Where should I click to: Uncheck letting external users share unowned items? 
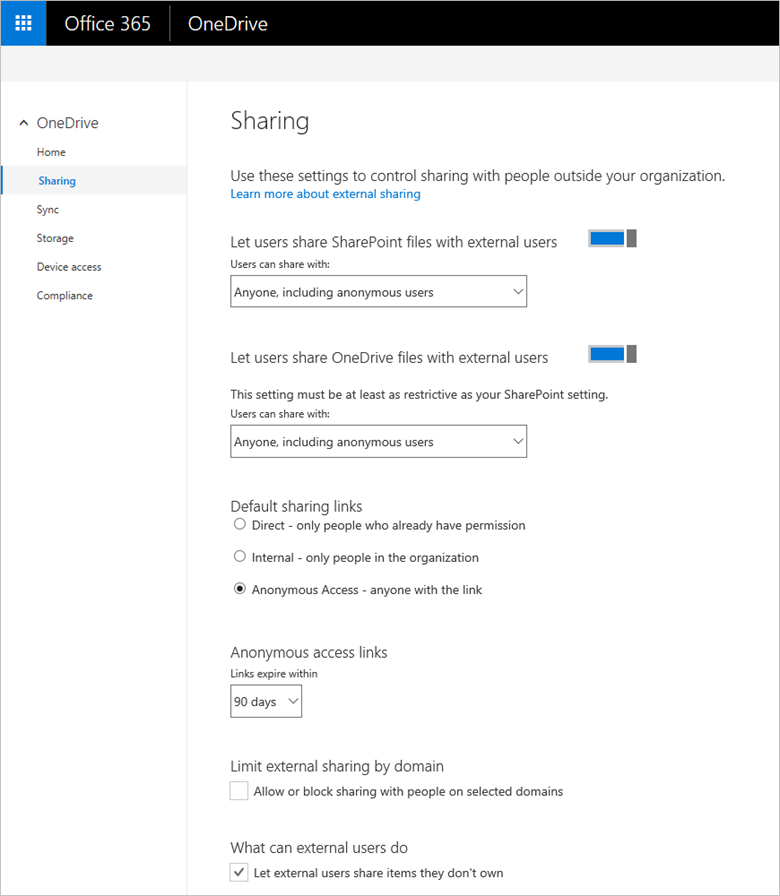pos(238,871)
